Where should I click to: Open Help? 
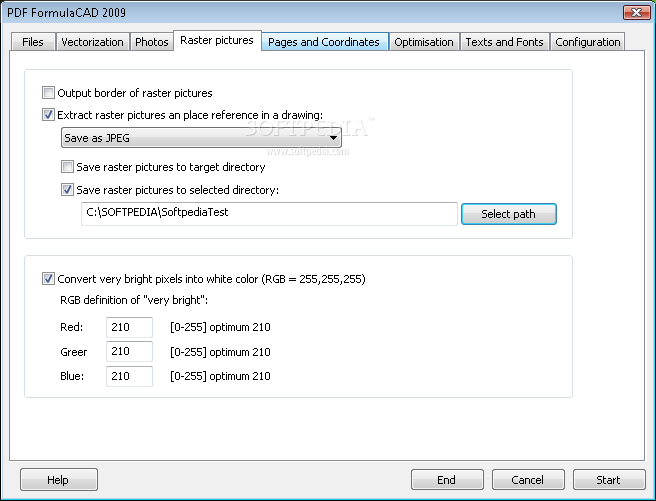59,480
